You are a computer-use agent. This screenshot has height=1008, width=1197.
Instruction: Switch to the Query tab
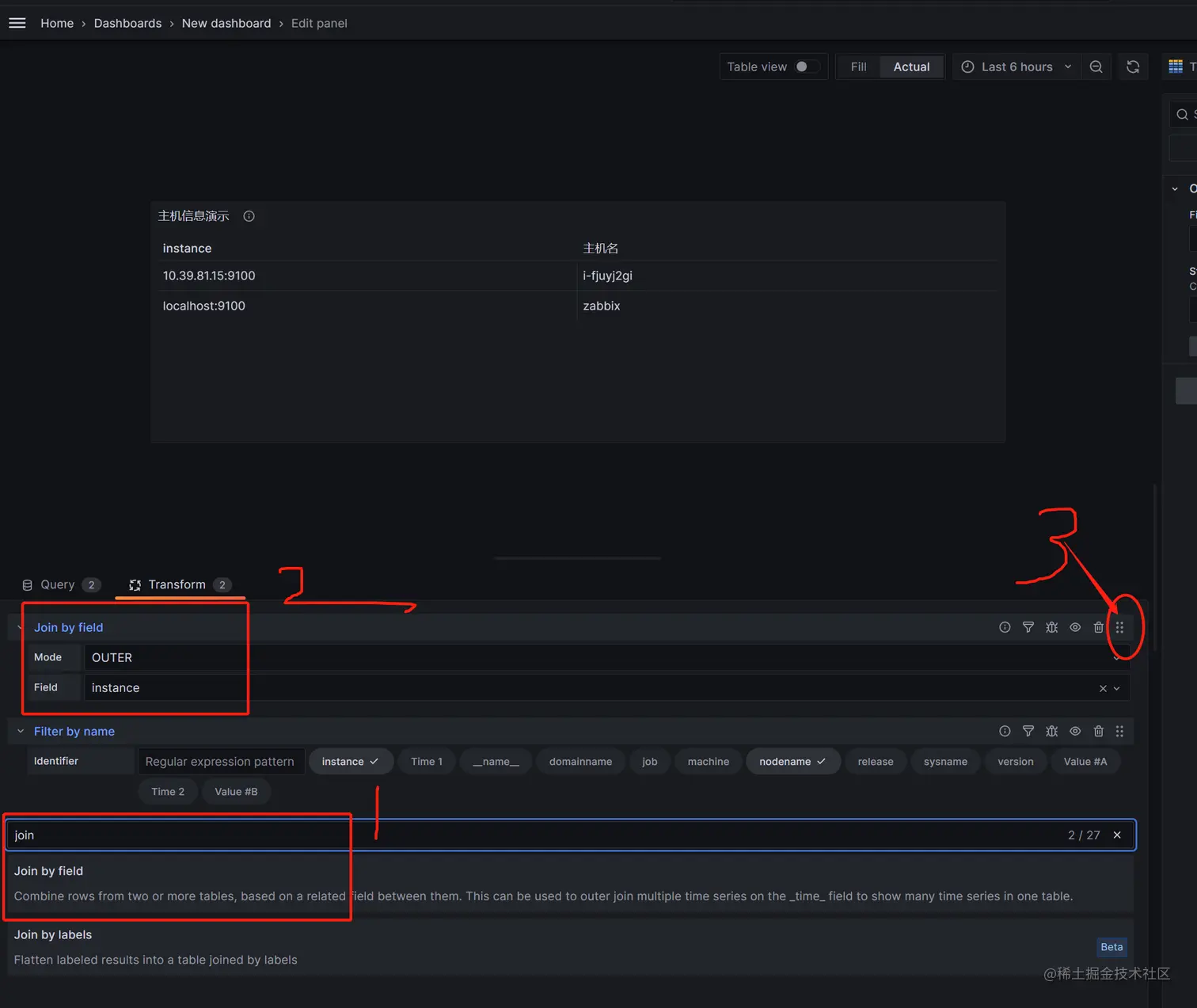click(61, 584)
